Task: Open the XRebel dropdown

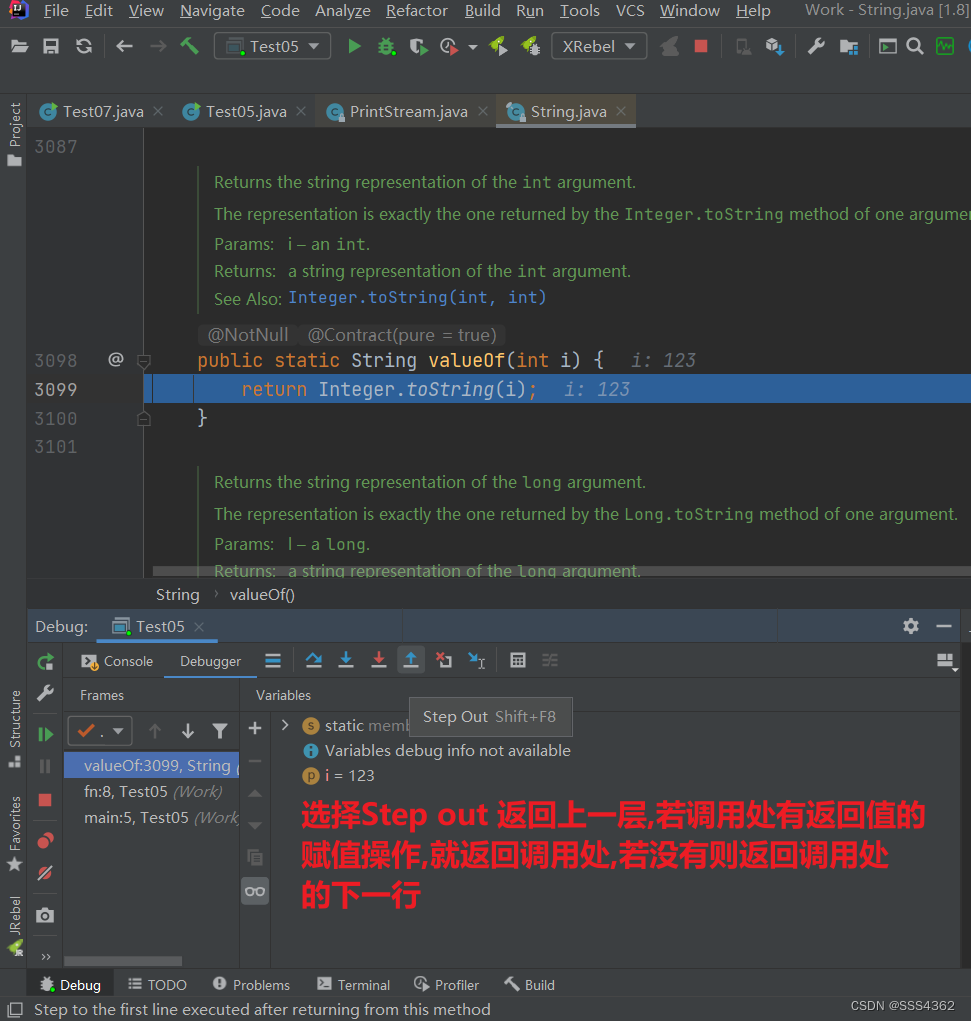Action: (x=598, y=45)
